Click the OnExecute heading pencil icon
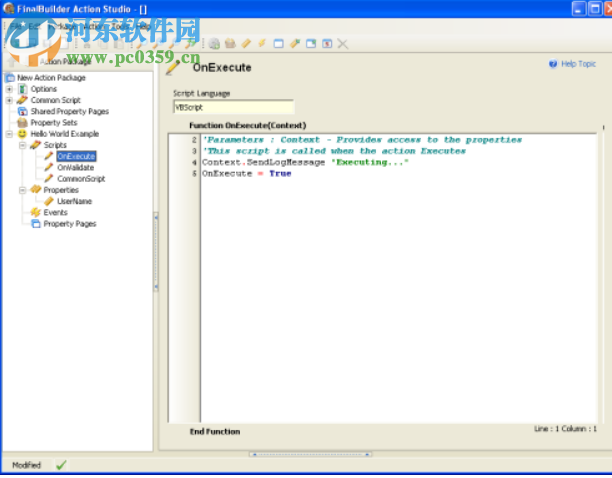 coord(173,68)
